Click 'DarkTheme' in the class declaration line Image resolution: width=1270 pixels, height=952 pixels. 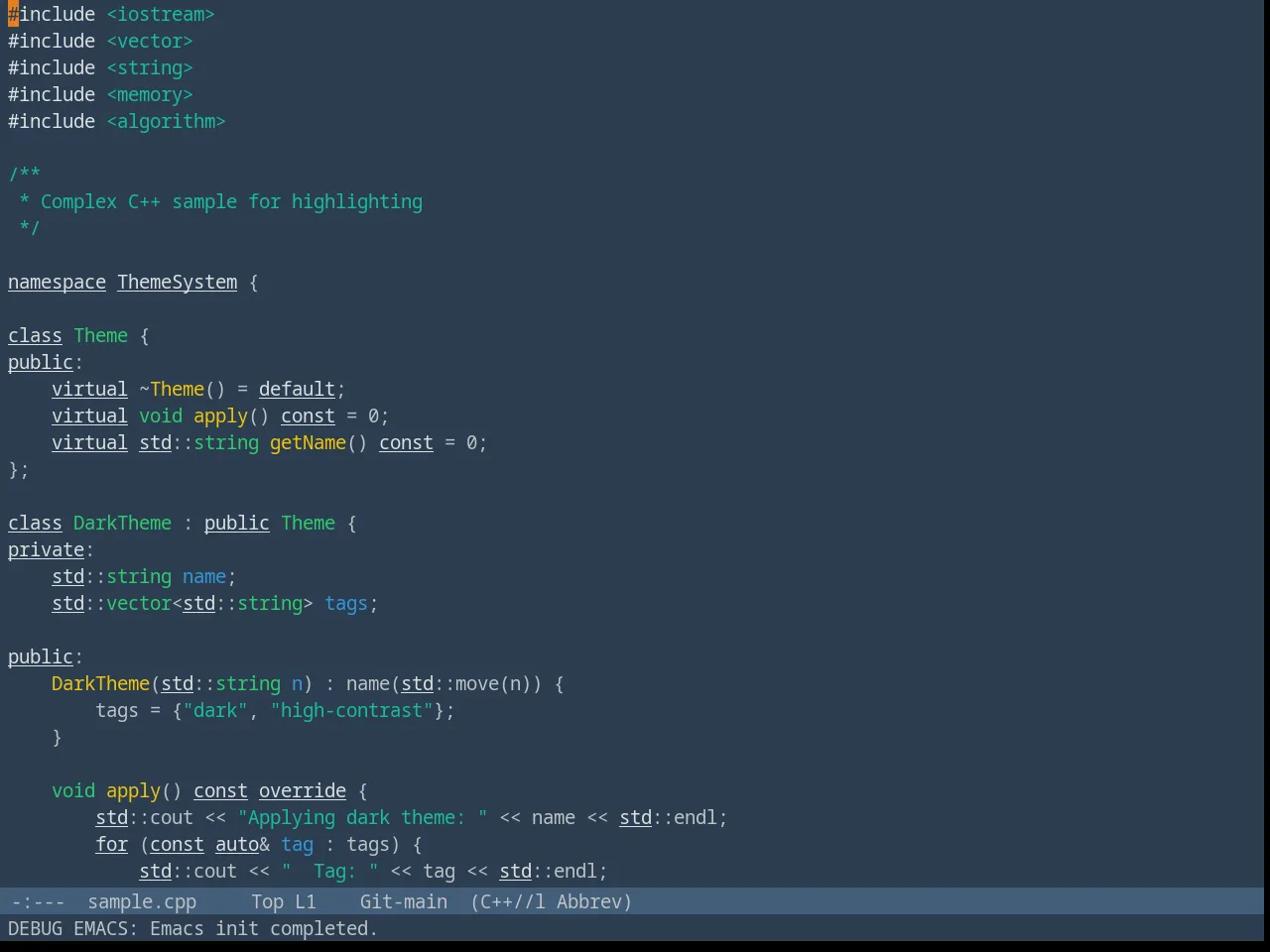(122, 523)
